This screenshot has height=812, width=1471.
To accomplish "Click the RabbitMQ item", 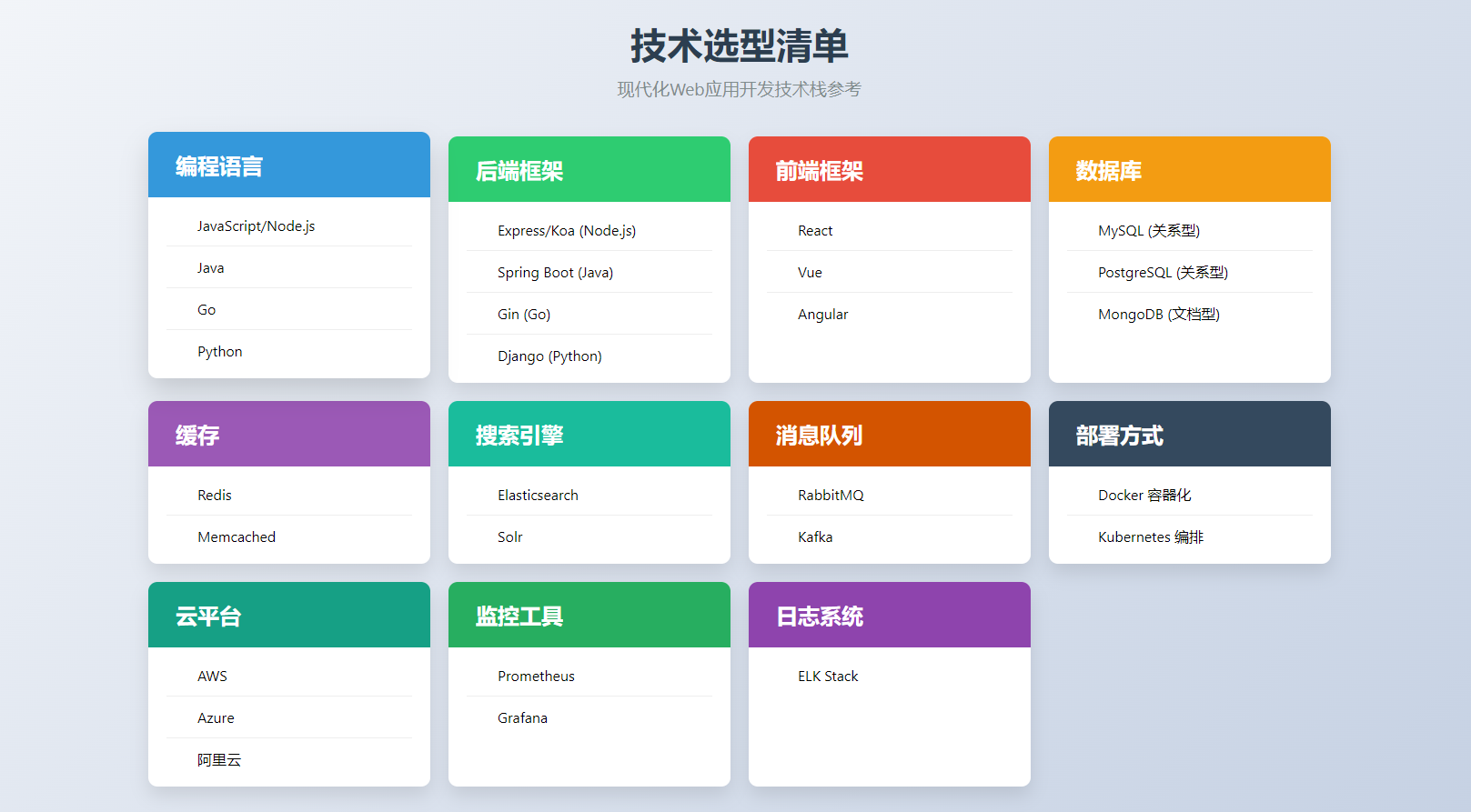I will pos(890,495).
